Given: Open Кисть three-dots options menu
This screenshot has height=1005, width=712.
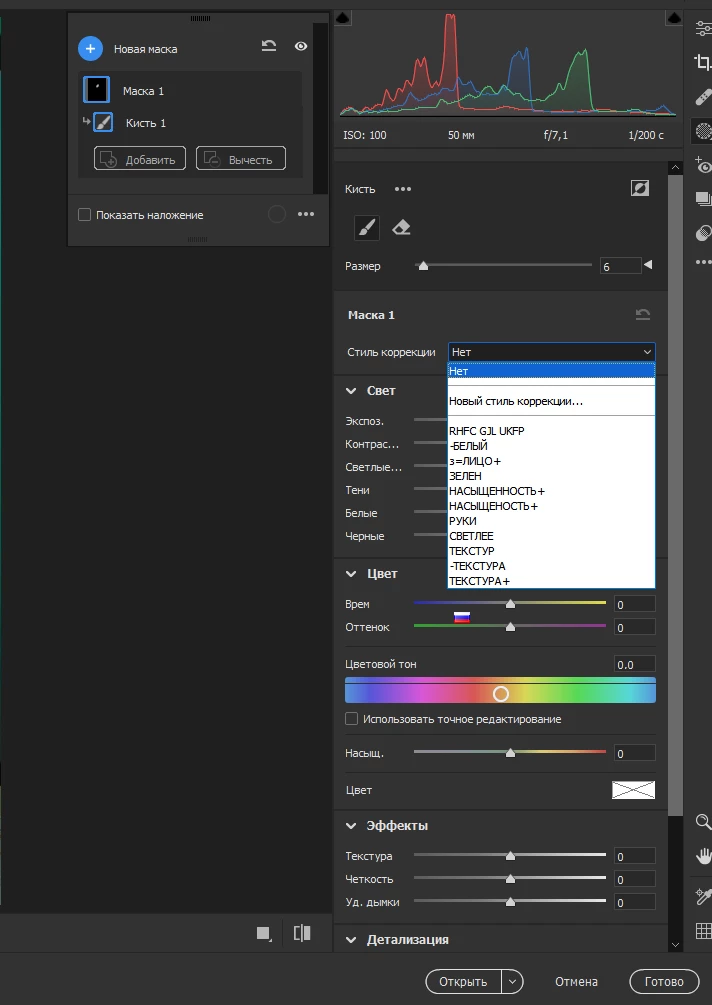Looking at the screenshot, I should click(402, 189).
